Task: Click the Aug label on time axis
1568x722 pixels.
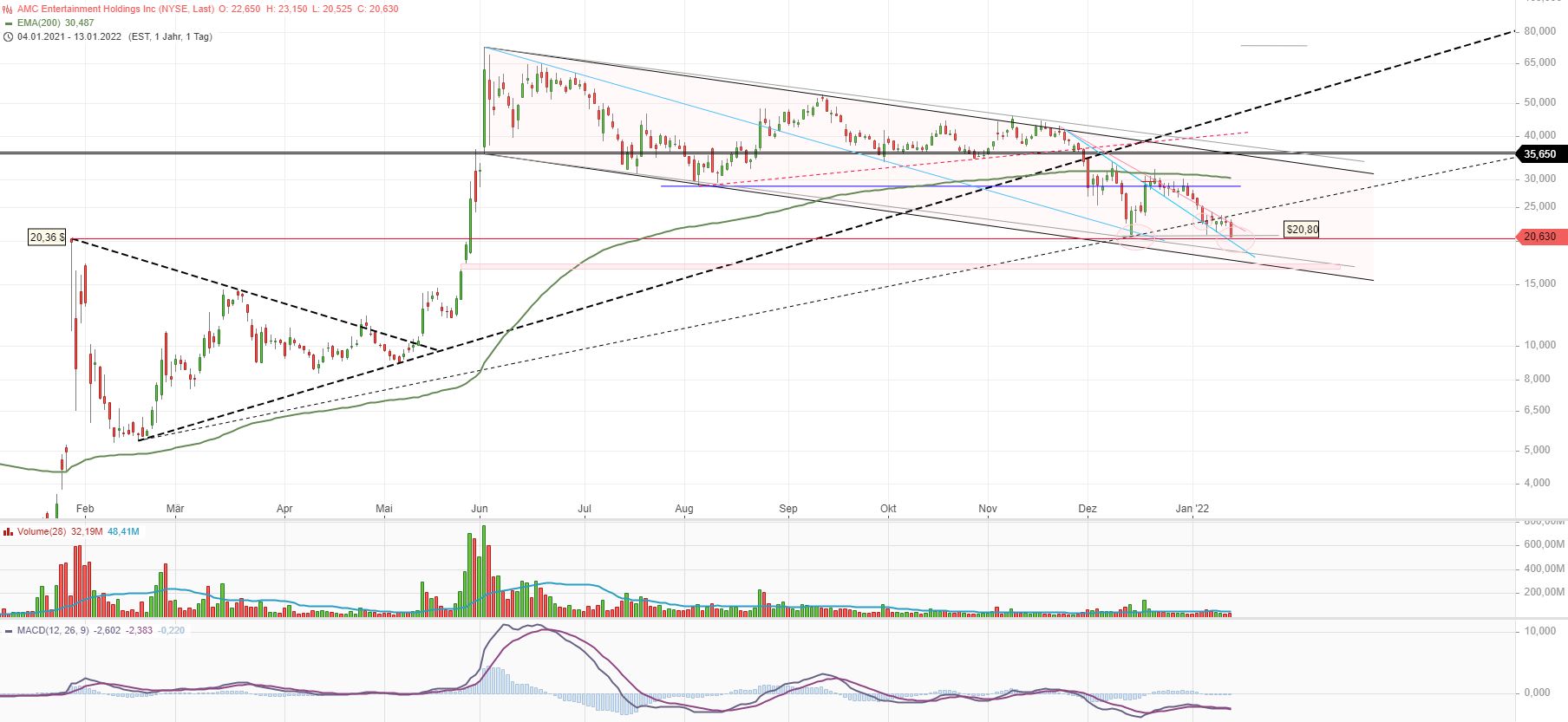Action: click(684, 509)
